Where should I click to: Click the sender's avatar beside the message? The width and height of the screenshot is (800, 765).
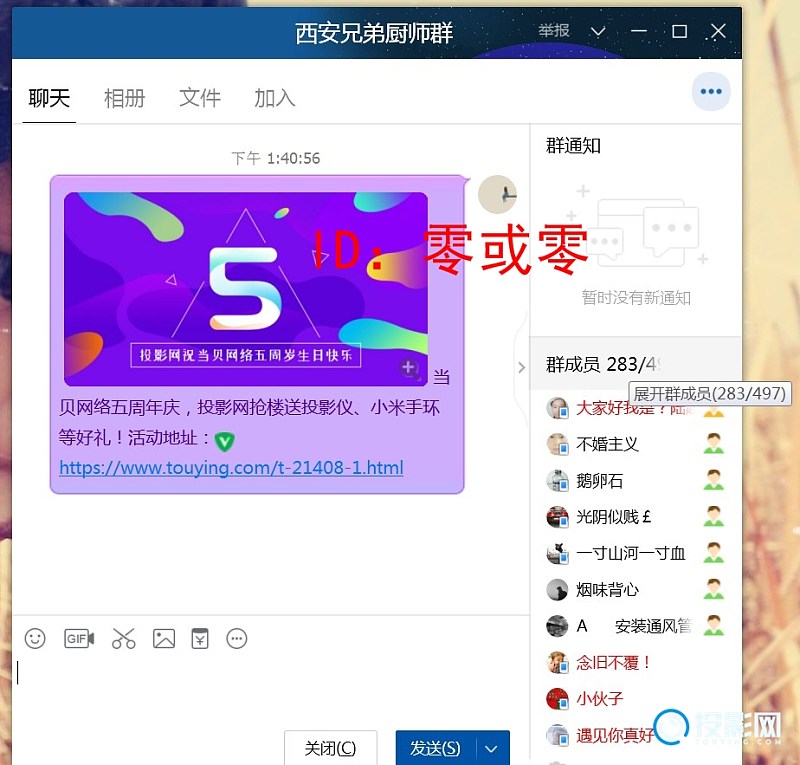point(497,194)
